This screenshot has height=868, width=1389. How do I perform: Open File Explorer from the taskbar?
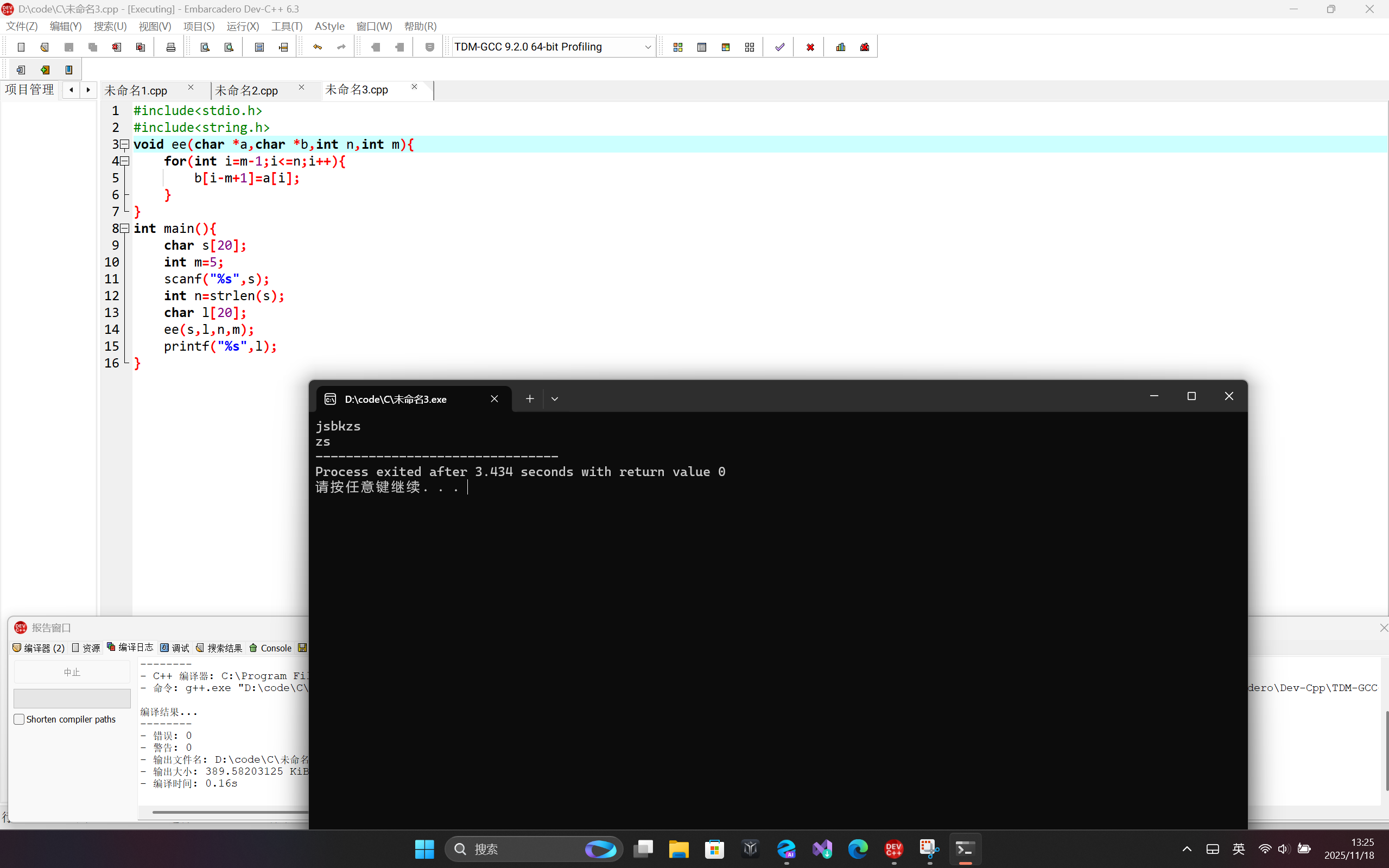678,848
